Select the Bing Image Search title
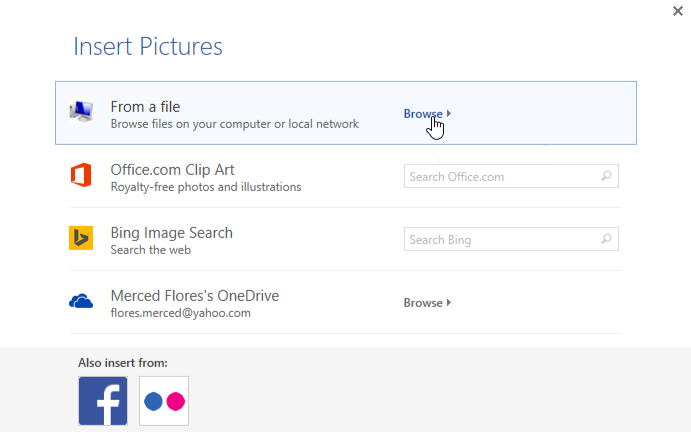Screen dimensions: 691x432 pos(171,233)
